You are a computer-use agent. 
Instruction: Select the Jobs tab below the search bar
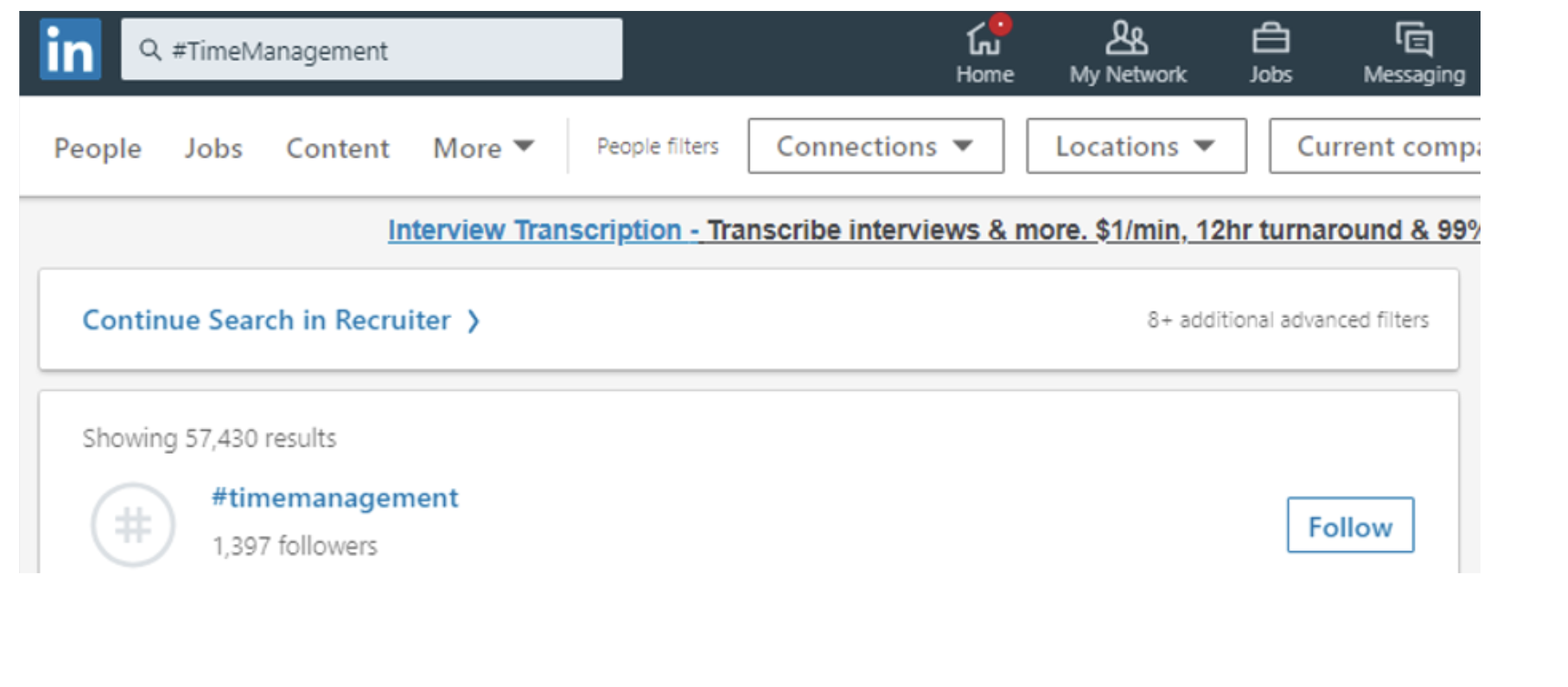coord(213,148)
